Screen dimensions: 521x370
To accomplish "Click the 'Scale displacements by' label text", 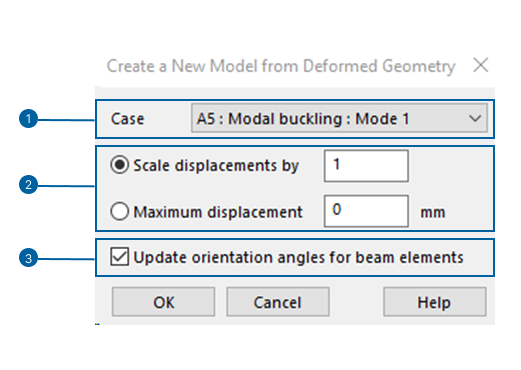I will 216,166.
